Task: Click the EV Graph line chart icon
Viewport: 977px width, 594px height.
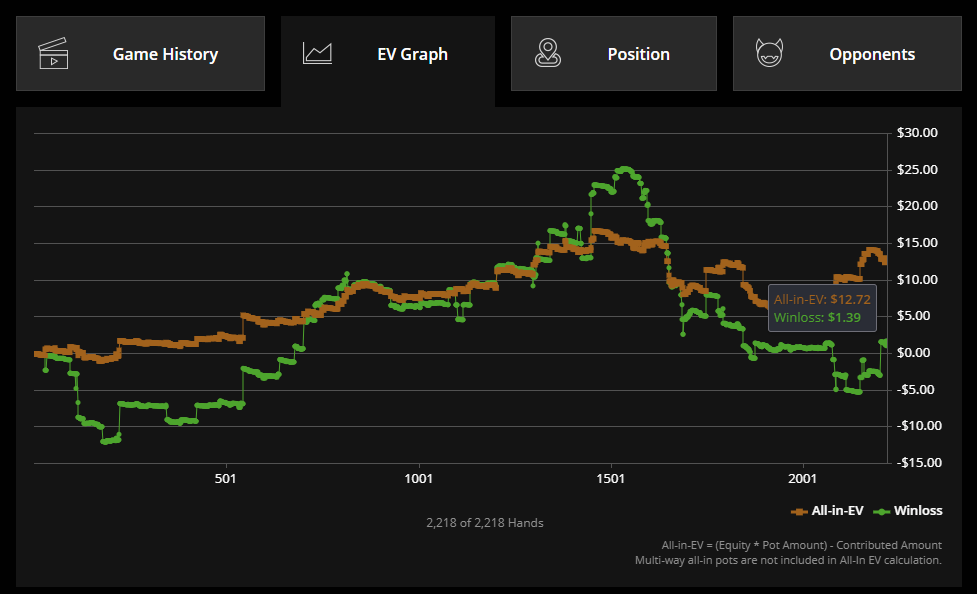Action: pos(317,54)
